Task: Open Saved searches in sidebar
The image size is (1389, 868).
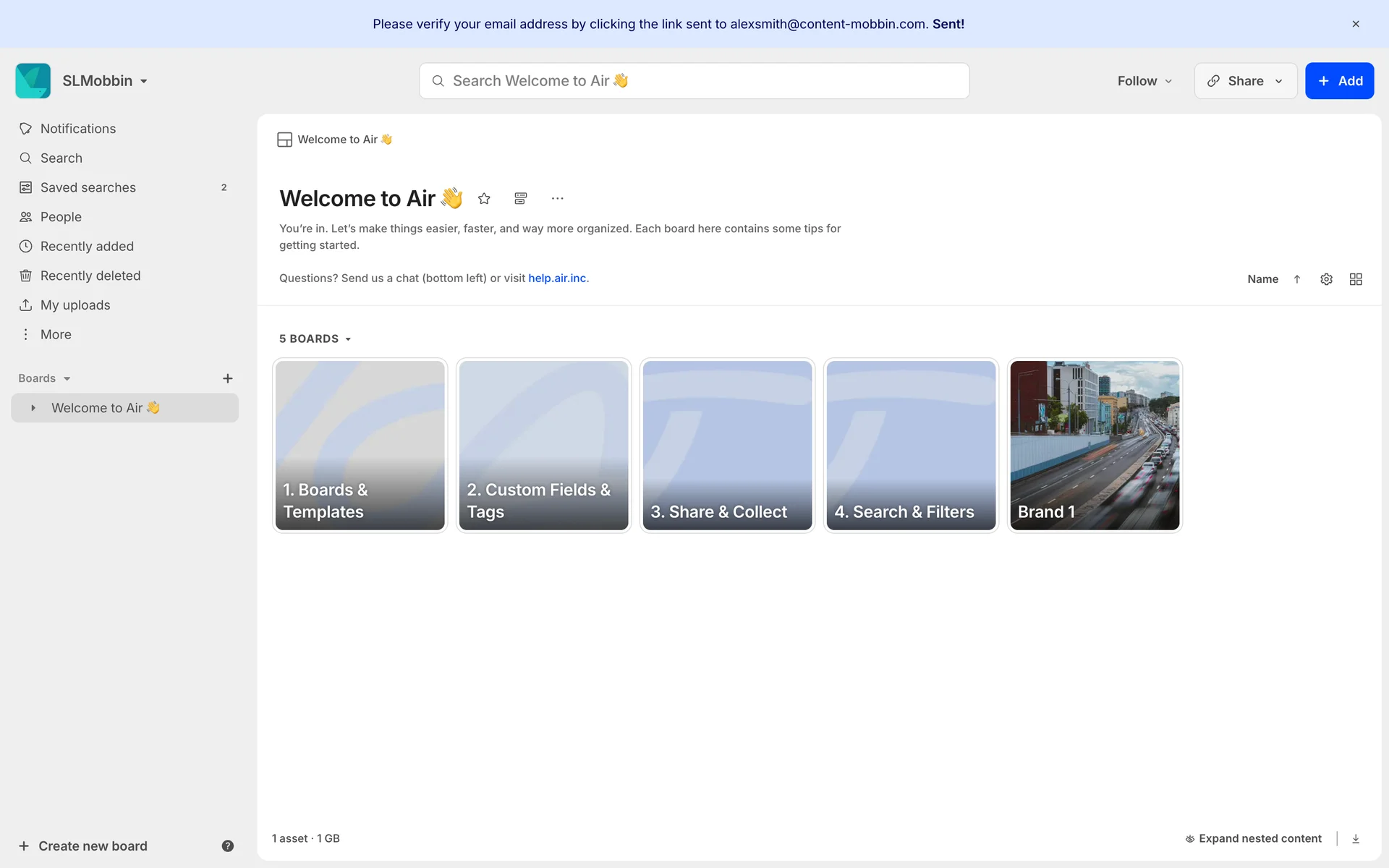Action: [x=88, y=187]
